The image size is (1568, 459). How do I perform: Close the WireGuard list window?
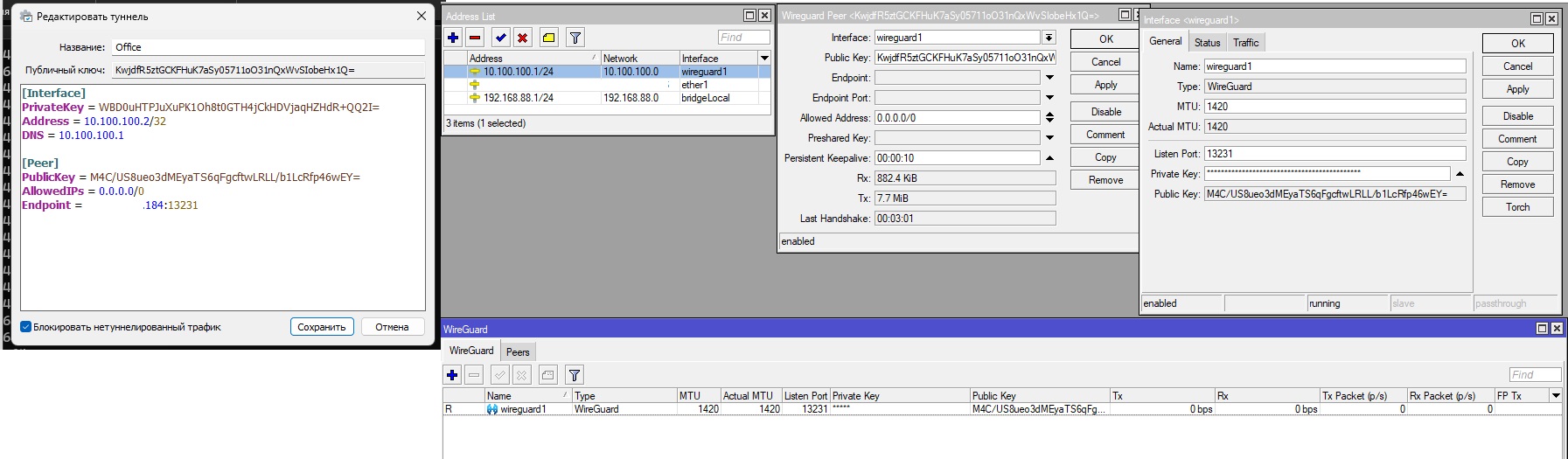[1557, 329]
